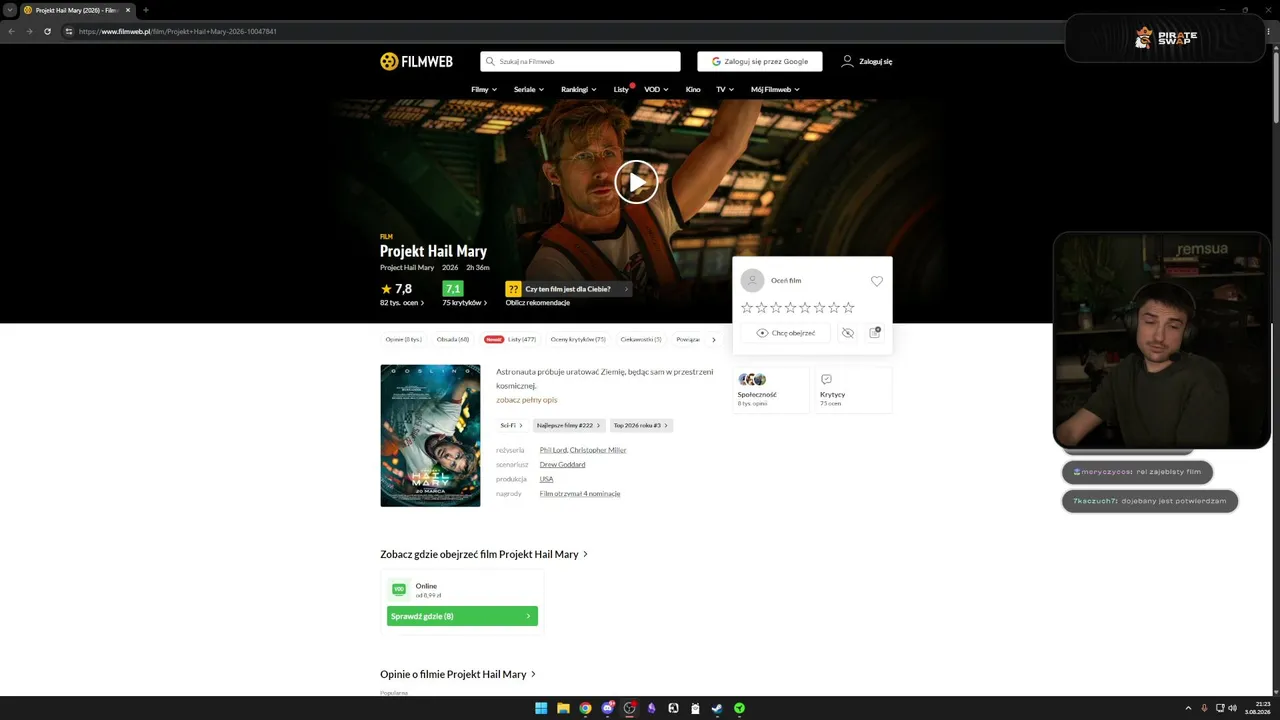The image size is (1280, 720).
Task: Open the Krytycy reviews card
Action: (x=853, y=390)
